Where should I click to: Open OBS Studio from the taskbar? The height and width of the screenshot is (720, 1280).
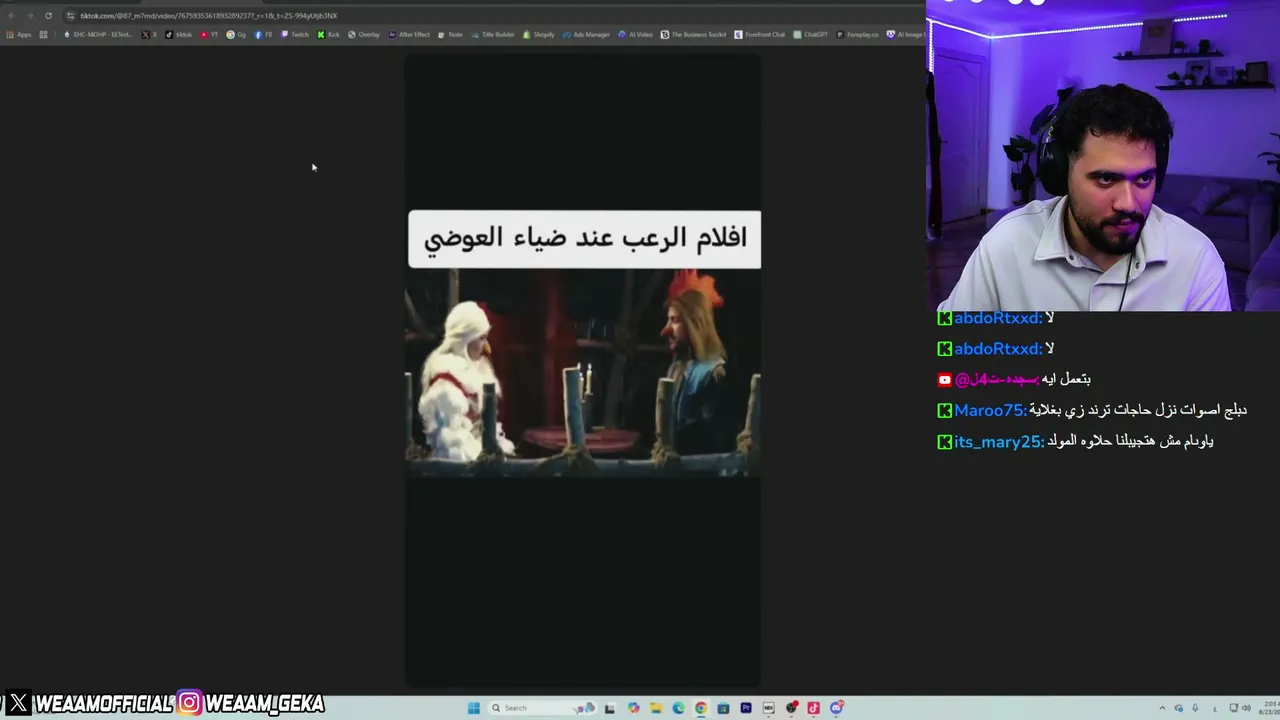(792, 708)
